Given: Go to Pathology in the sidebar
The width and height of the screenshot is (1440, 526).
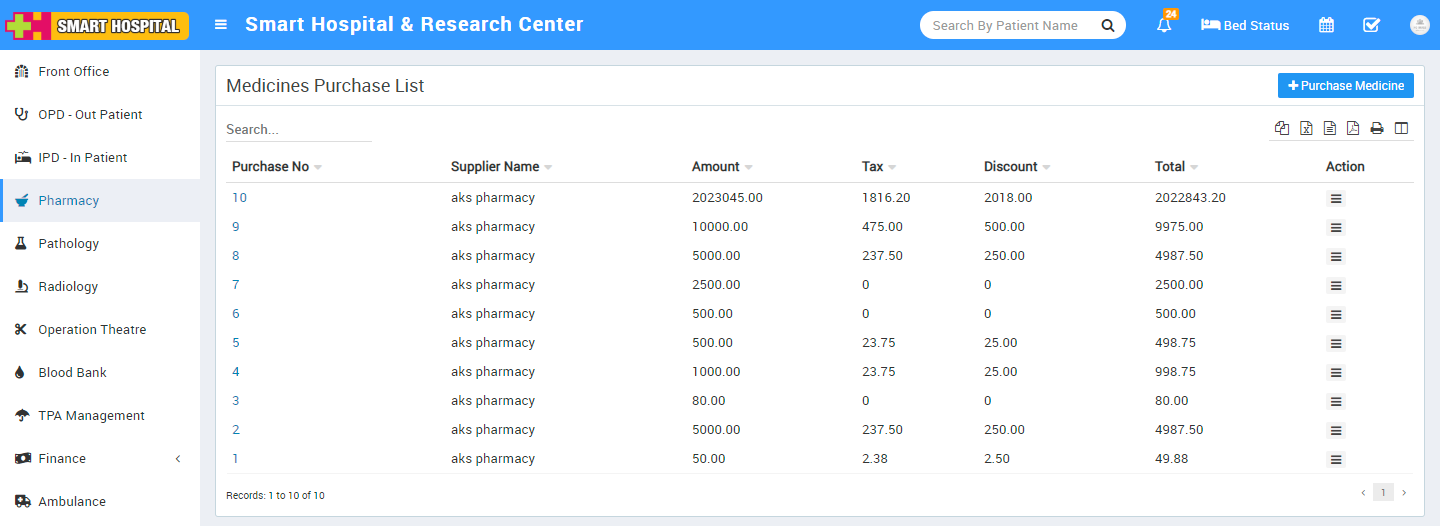Looking at the screenshot, I should tap(68, 244).
